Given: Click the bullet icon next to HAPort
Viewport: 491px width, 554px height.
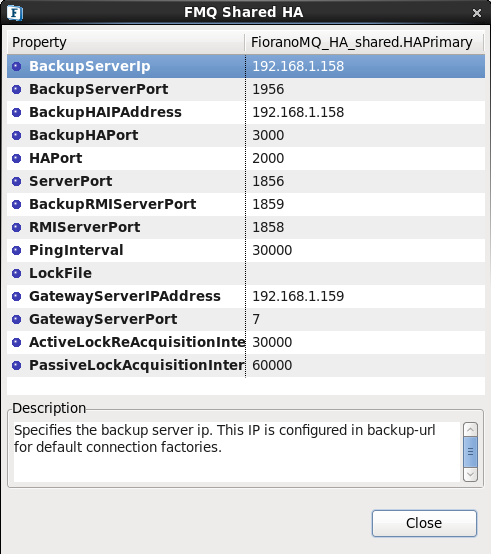Looking at the screenshot, I should point(17,158).
